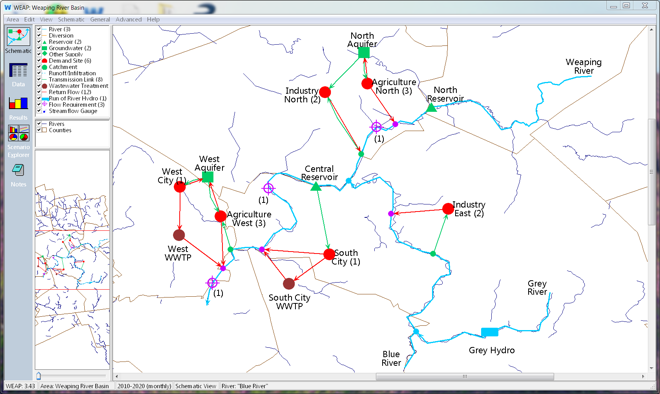
Task: Select the North Aquifer groundwater node
Action: [364, 53]
